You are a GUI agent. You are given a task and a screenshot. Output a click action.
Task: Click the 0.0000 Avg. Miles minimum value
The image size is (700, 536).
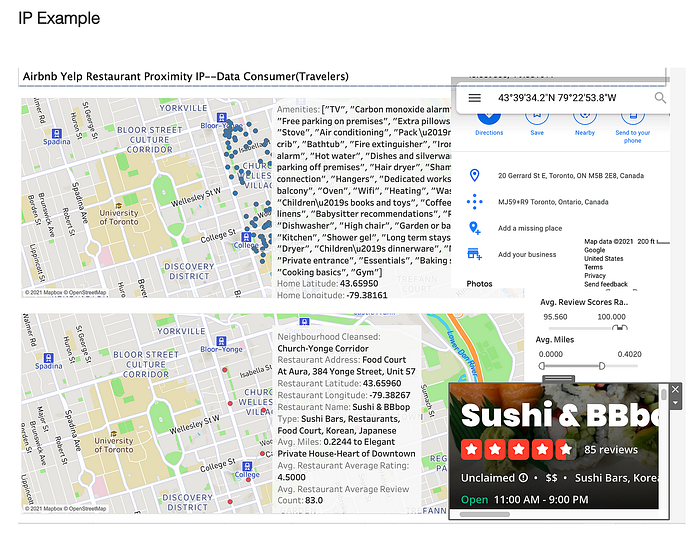click(550, 354)
